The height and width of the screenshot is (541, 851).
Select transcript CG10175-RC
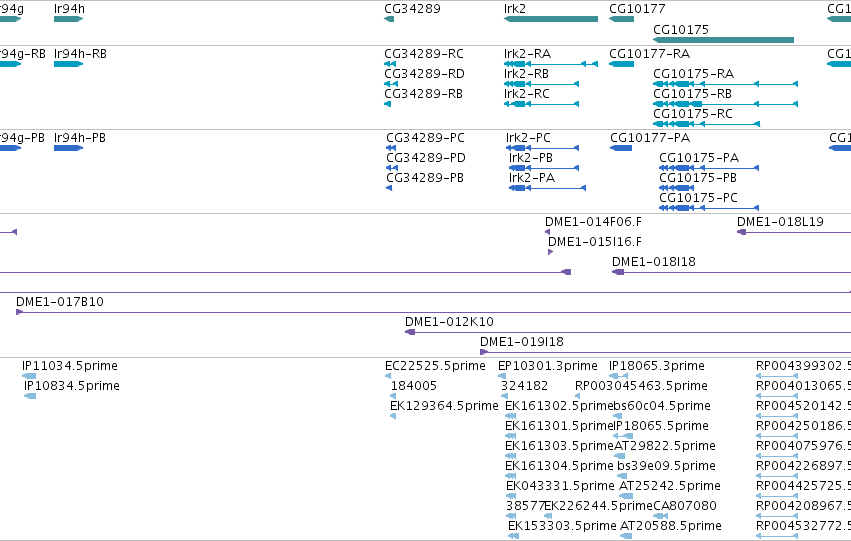pyautogui.click(x=706, y=124)
